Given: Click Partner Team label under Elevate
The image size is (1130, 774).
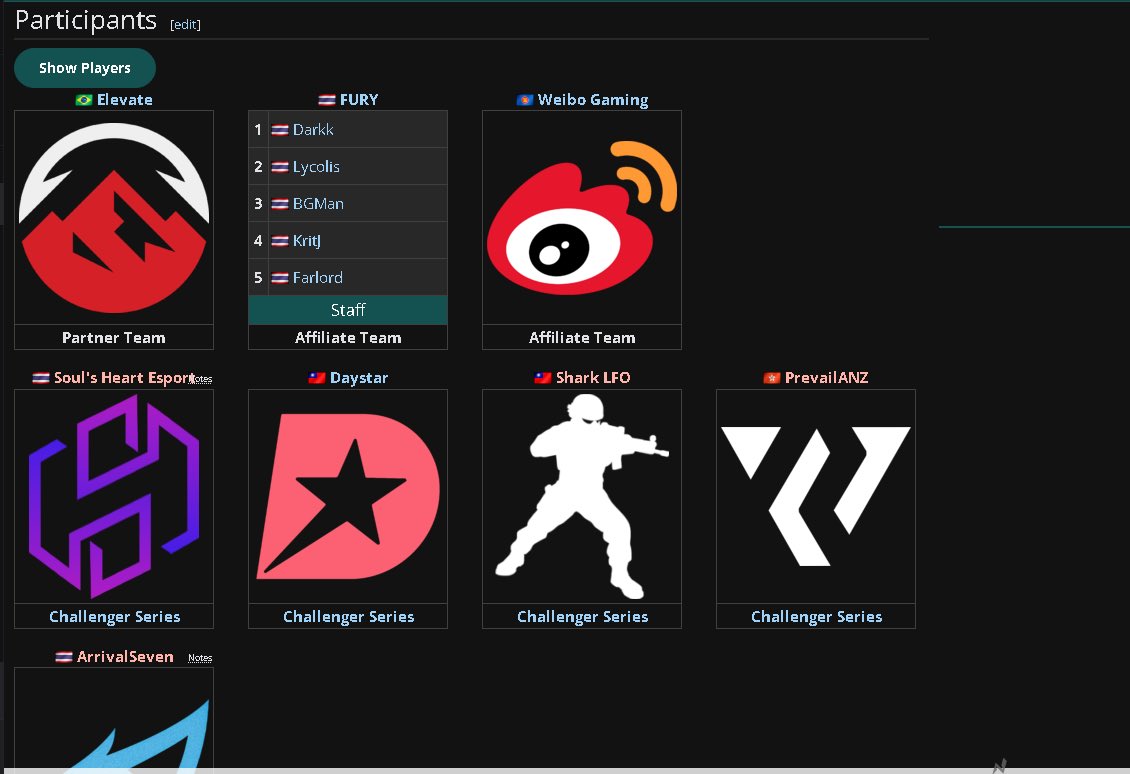Looking at the screenshot, I should pos(114,337).
